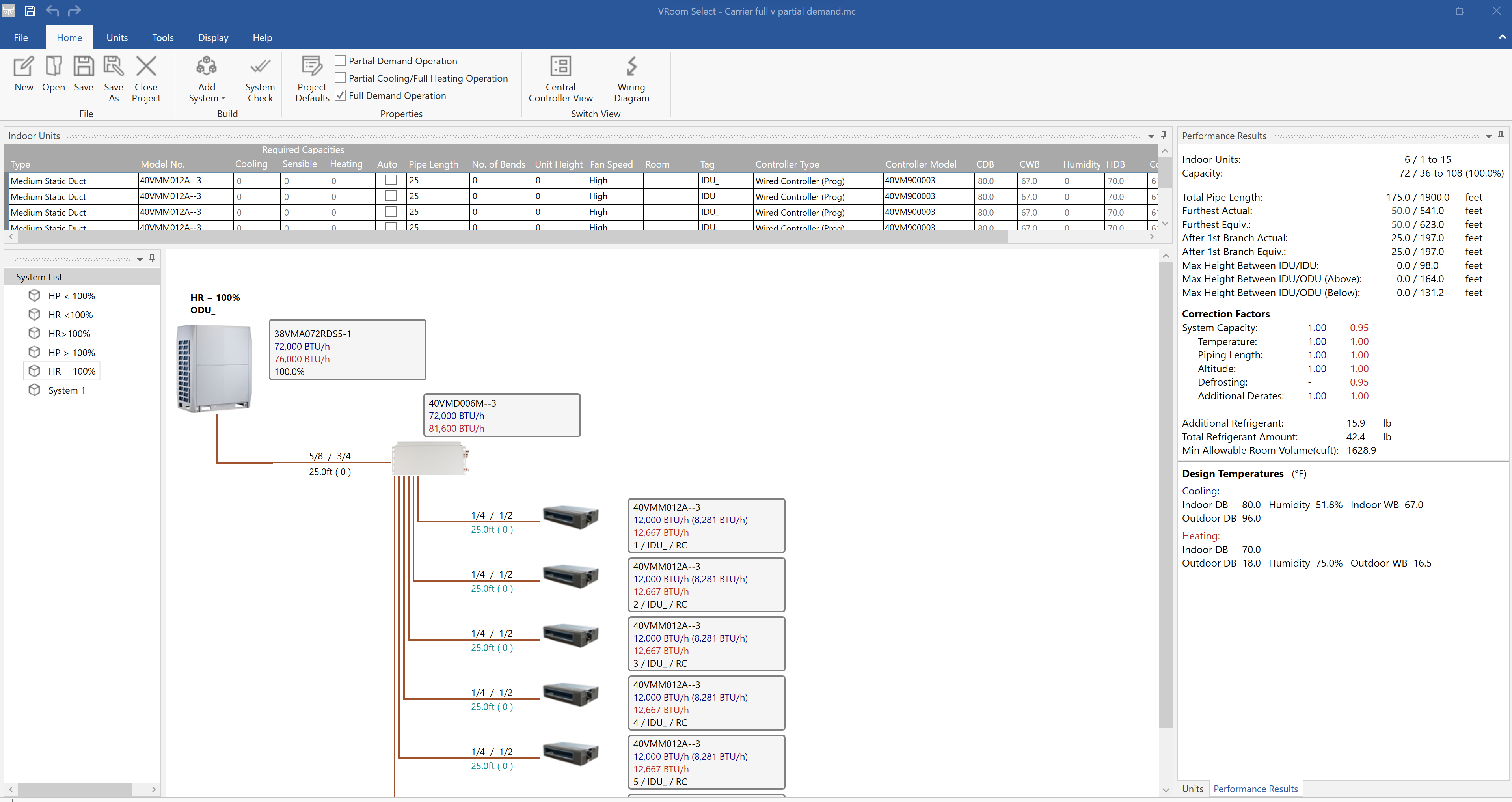This screenshot has height=802, width=1512.
Task: Uncheck Full Demand Operation
Action: pos(341,95)
